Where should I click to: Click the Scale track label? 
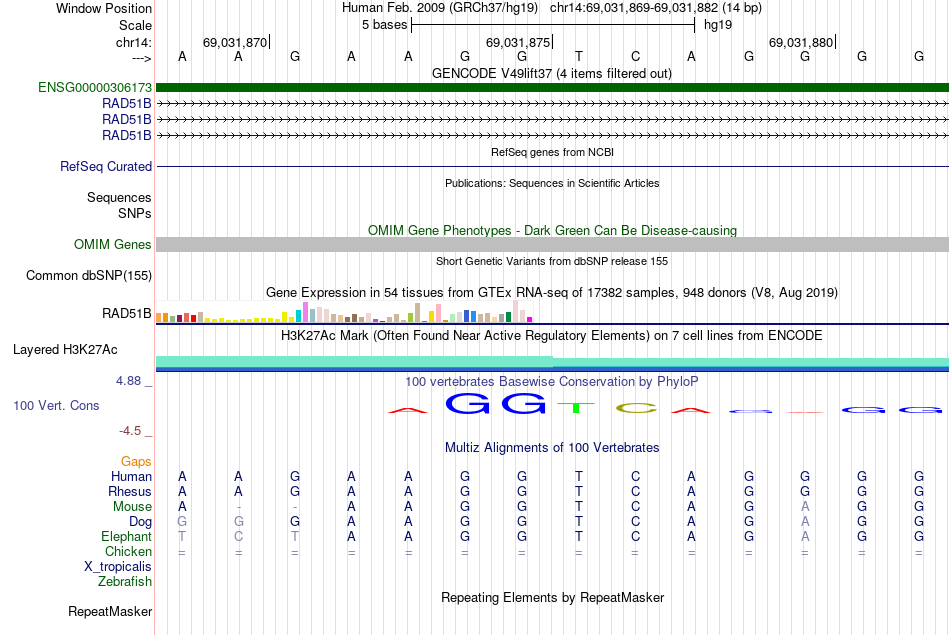pyautogui.click(x=135, y=25)
